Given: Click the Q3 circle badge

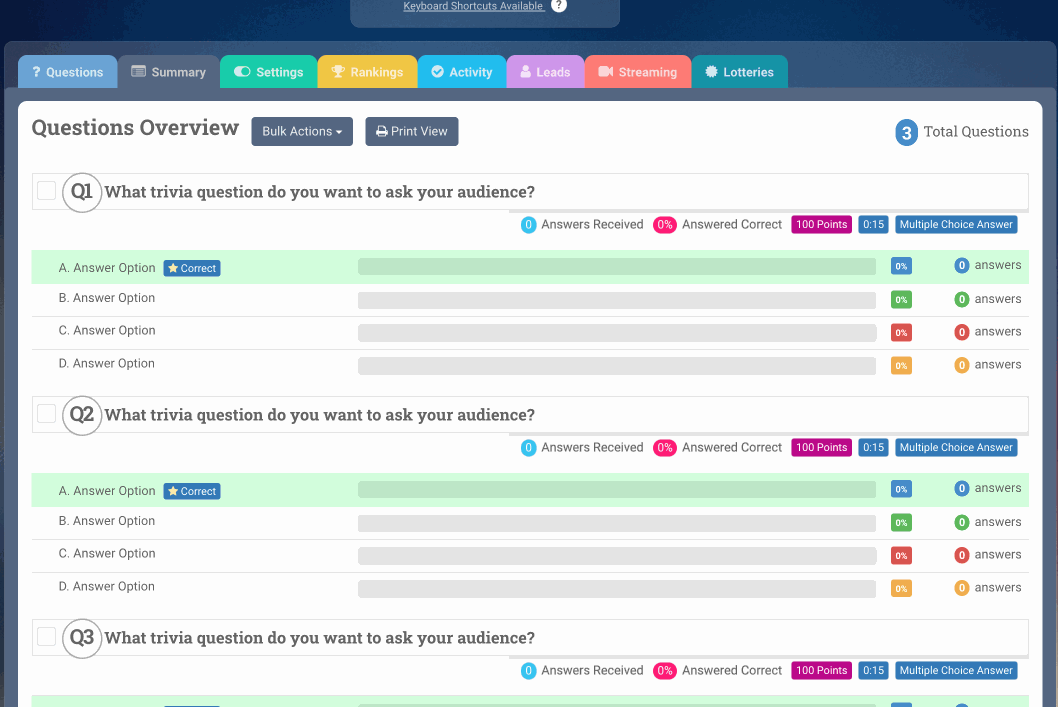Looking at the screenshot, I should 82,638.
